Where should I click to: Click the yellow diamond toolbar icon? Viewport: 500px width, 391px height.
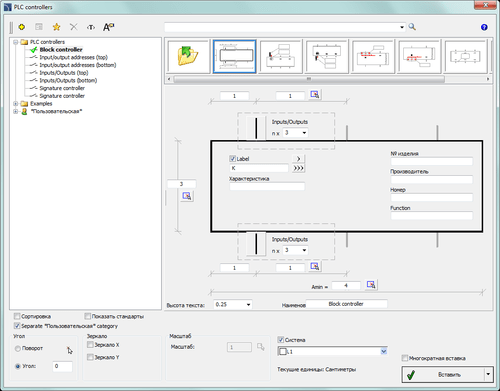[x=22, y=27]
